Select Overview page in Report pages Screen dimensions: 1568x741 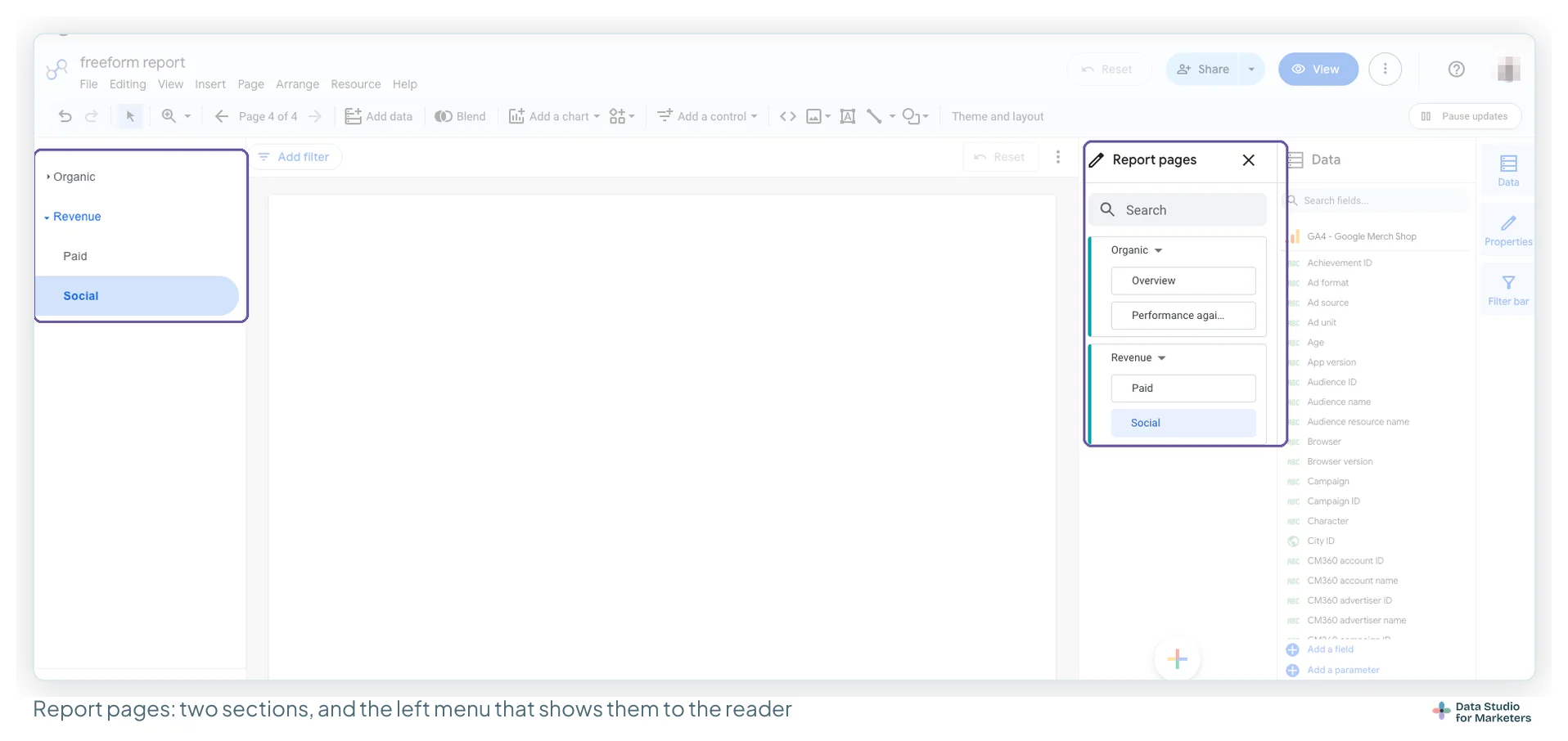[1183, 281]
